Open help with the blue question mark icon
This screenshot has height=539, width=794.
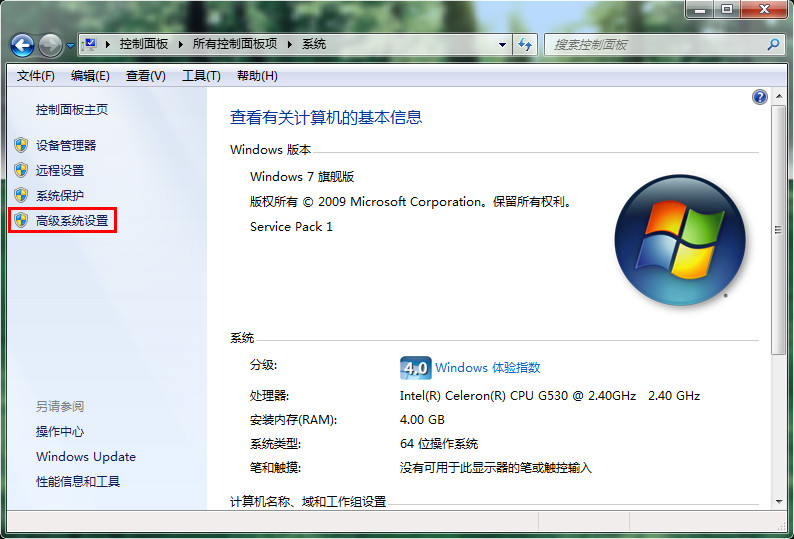coord(759,97)
